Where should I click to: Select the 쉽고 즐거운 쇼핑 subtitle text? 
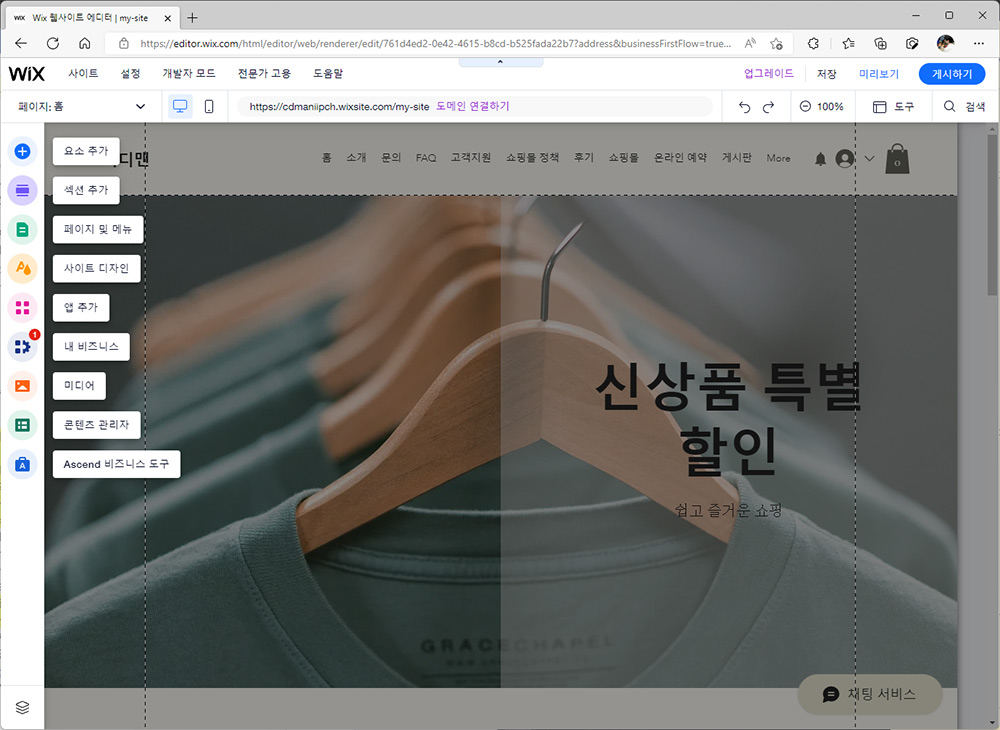[728, 510]
